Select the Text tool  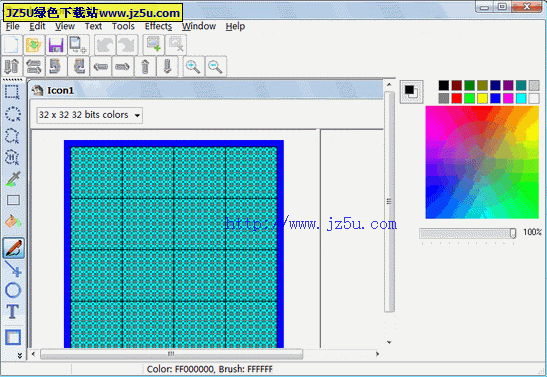pos(13,311)
